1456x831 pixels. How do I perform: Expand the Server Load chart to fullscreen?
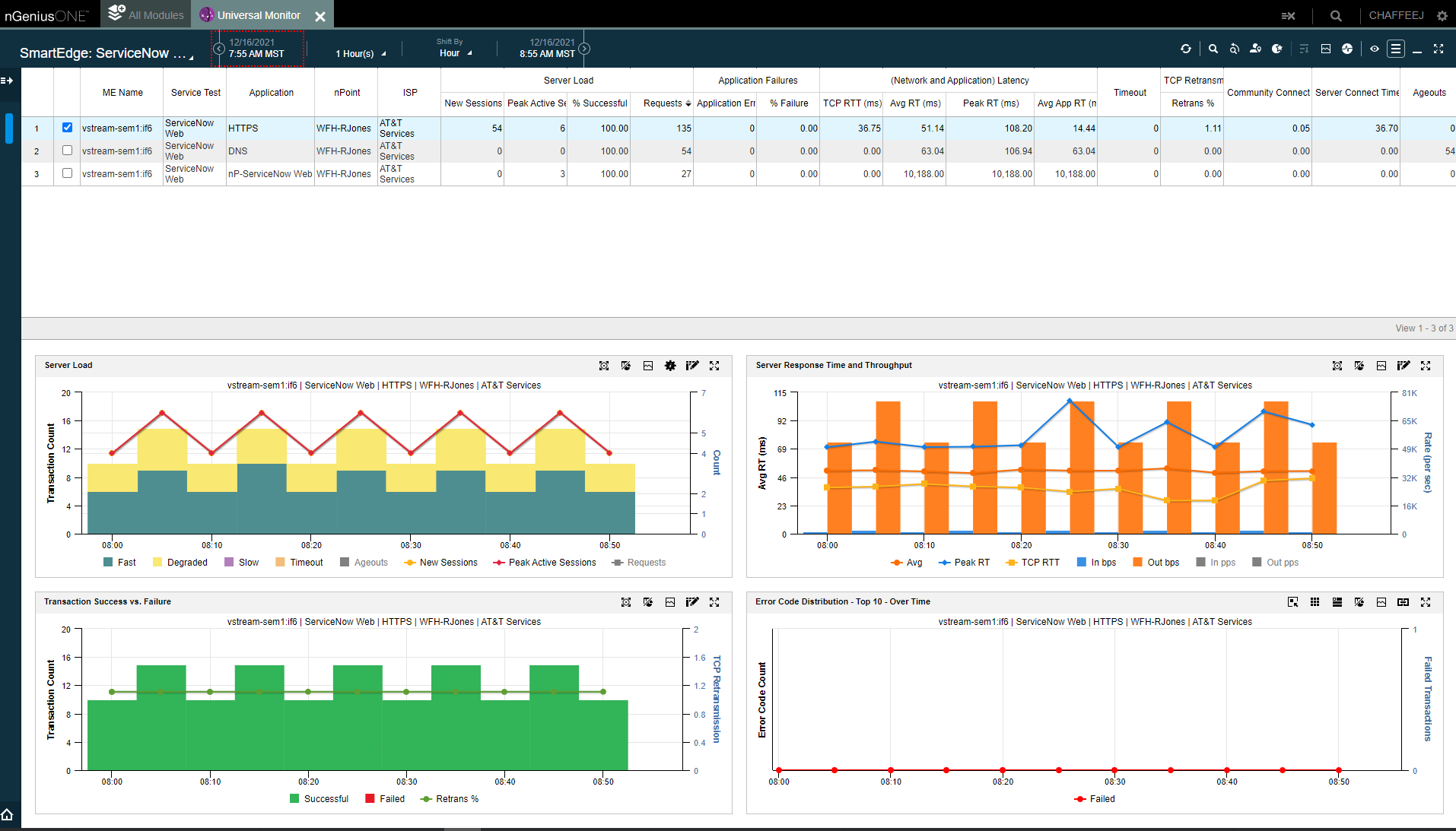pyautogui.click(x=714, y=366)
